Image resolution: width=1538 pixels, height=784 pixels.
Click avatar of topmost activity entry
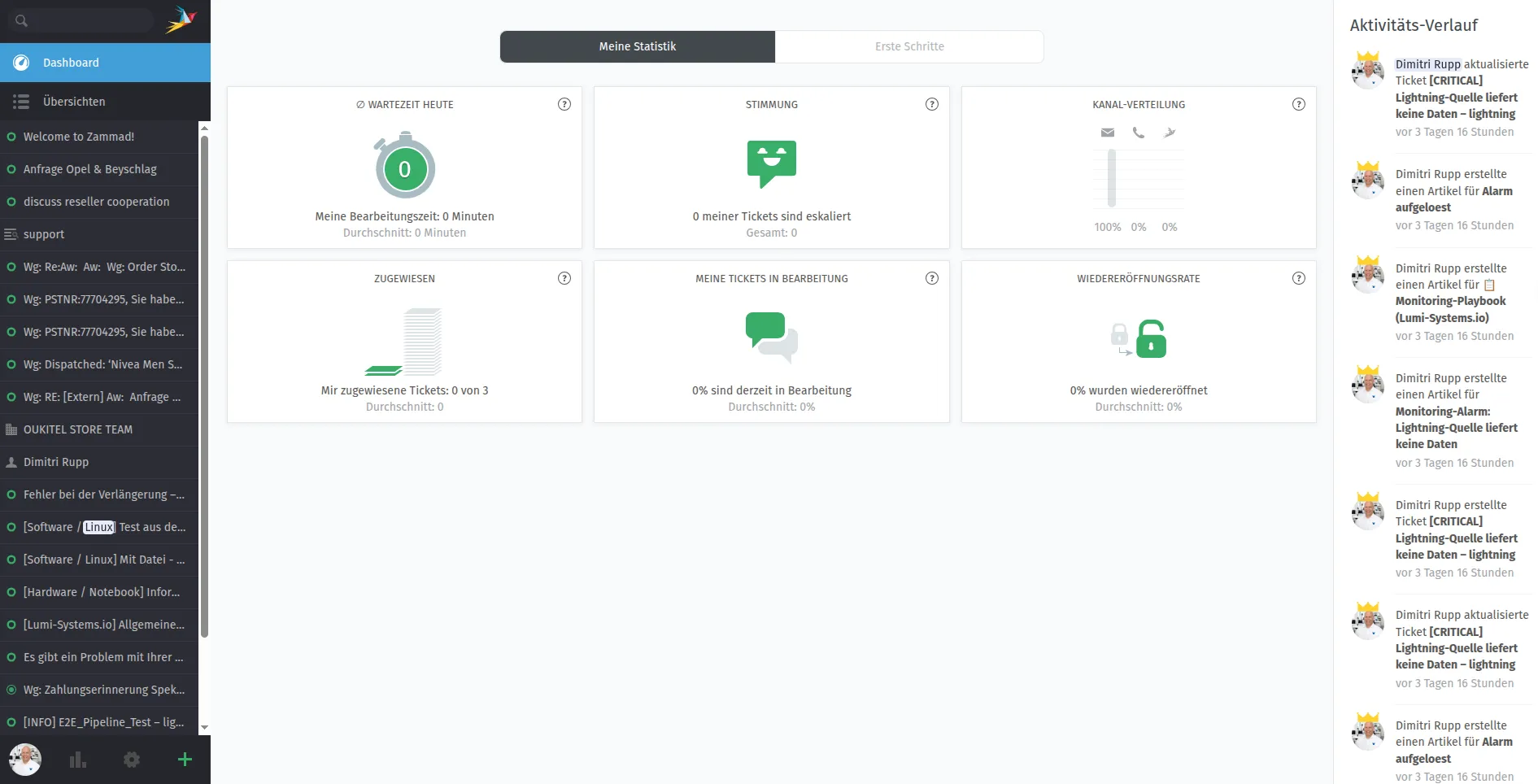tap(1368, 71)
